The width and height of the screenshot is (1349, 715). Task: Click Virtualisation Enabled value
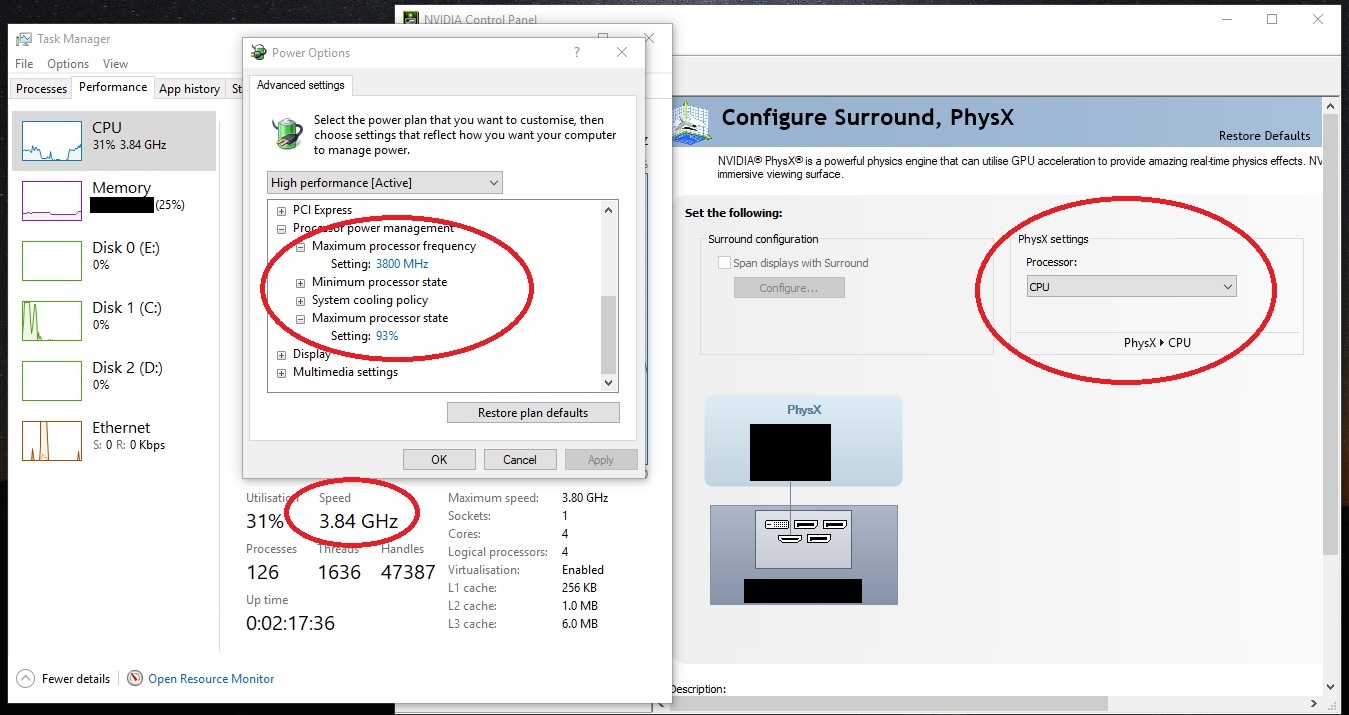(582, 570)
